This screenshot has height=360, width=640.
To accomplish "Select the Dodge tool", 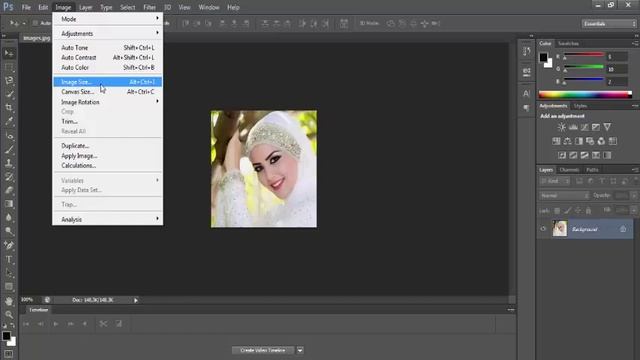I will [x=9, y=231].
